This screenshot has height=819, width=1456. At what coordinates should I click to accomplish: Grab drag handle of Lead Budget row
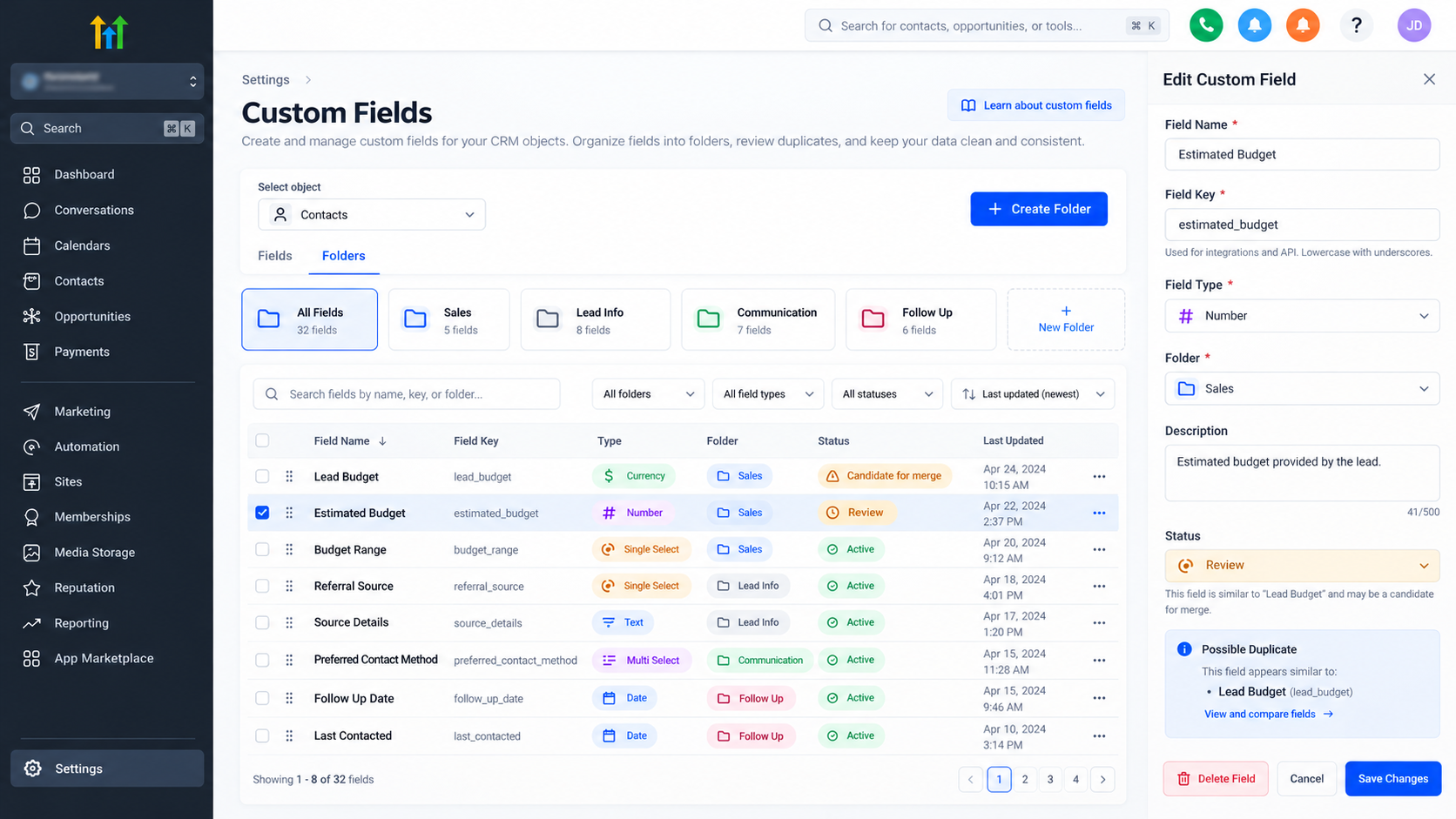(x=289, y=476)
